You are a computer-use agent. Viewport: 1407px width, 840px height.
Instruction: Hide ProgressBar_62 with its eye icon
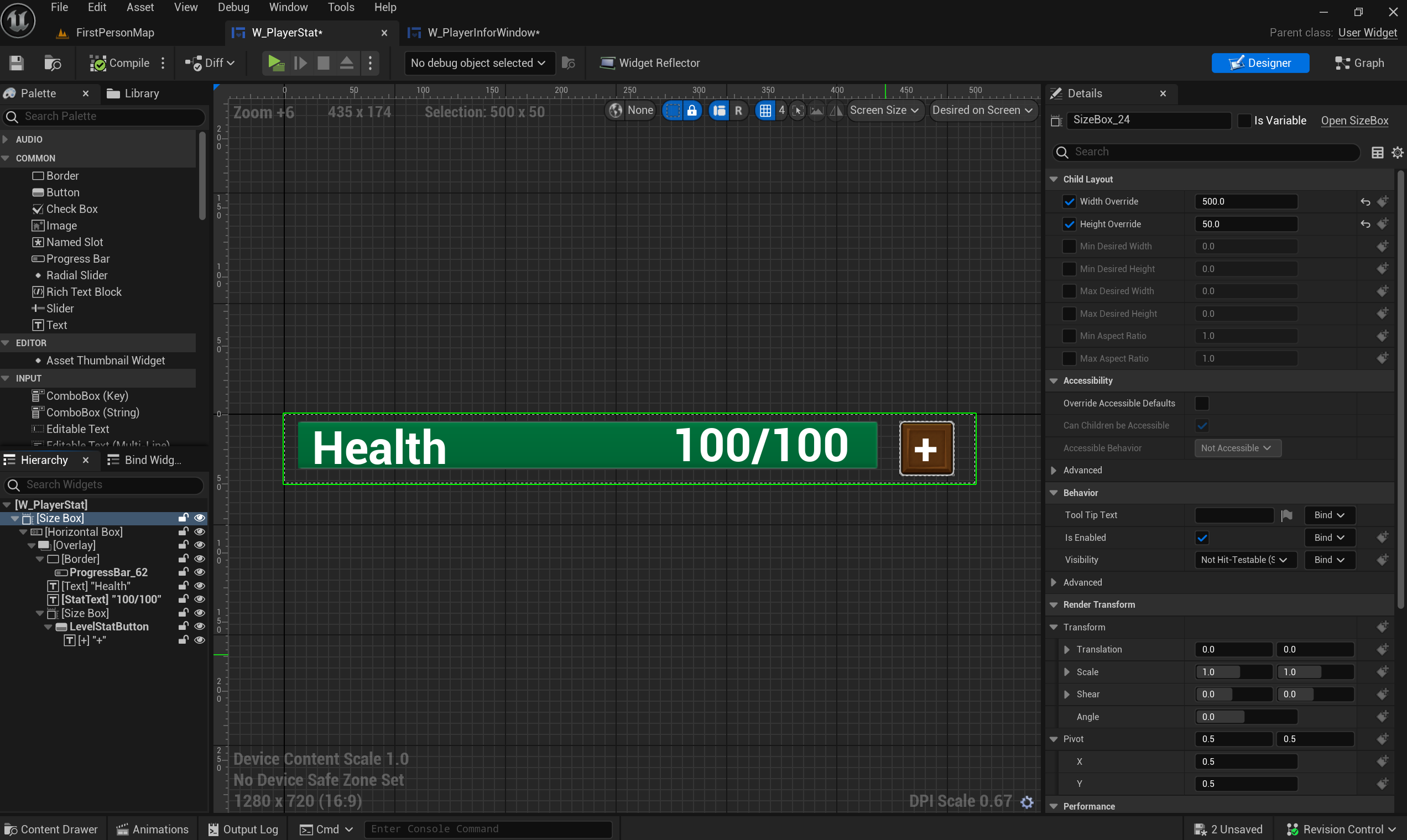(199, 572)
